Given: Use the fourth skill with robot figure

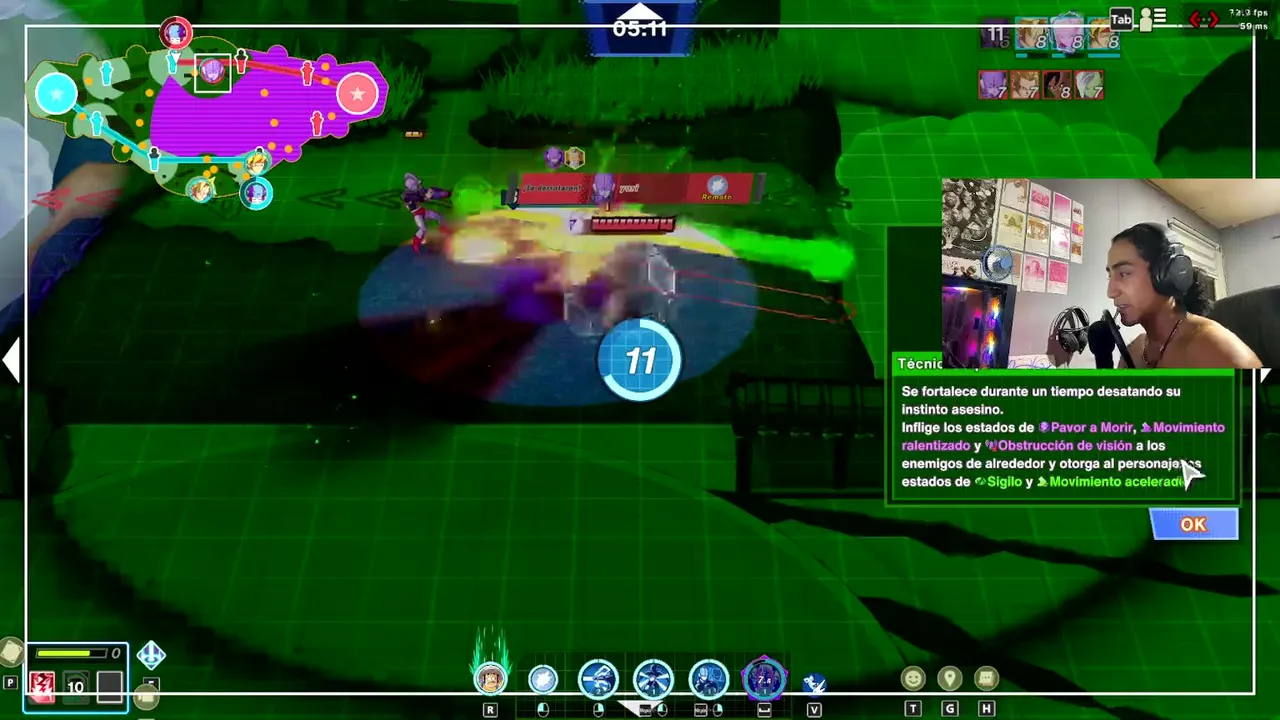Looking at the screenshot, I should click(708, 679).
